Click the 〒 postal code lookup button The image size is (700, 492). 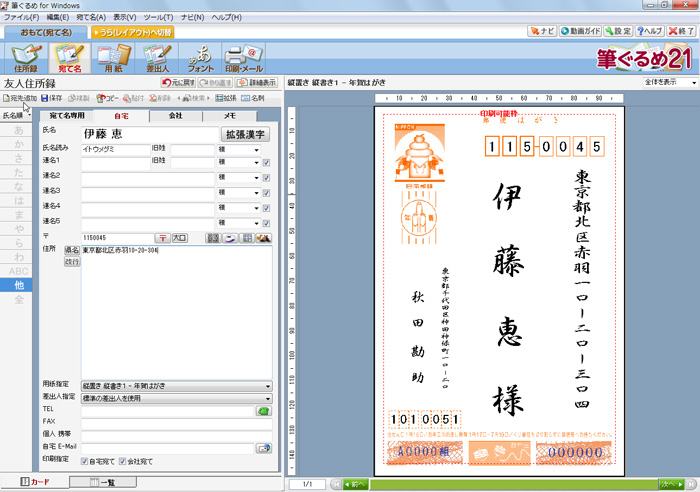tap(162, 238)
